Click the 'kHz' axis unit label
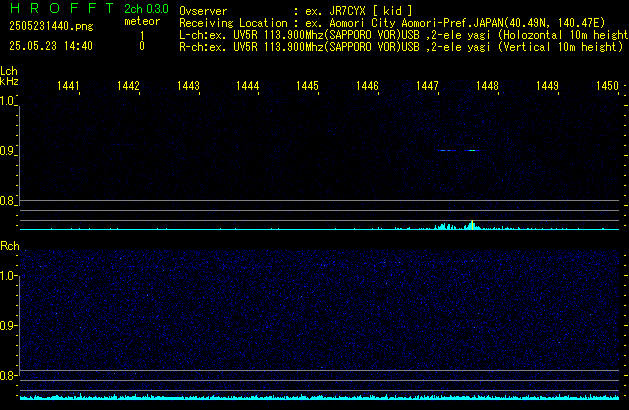This screenshot has width=629, height=410. (x=9, y=81)
